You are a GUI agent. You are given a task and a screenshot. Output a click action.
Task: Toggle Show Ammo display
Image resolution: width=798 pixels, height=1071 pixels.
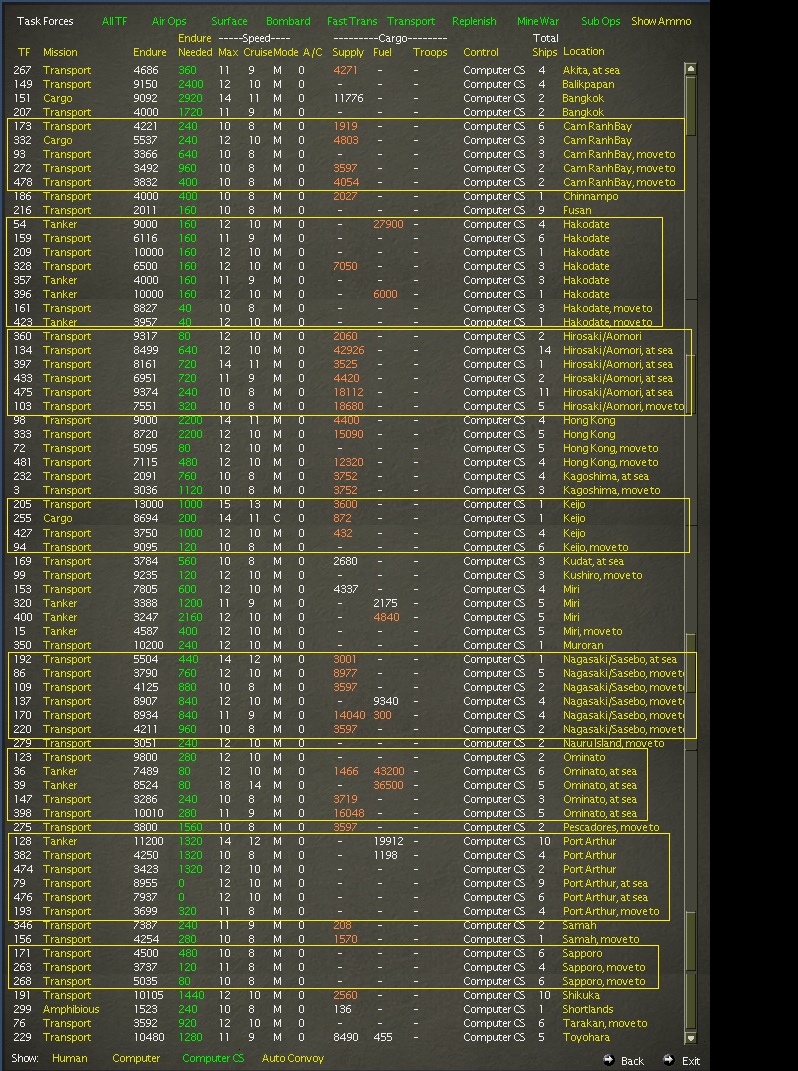(661, 21)
